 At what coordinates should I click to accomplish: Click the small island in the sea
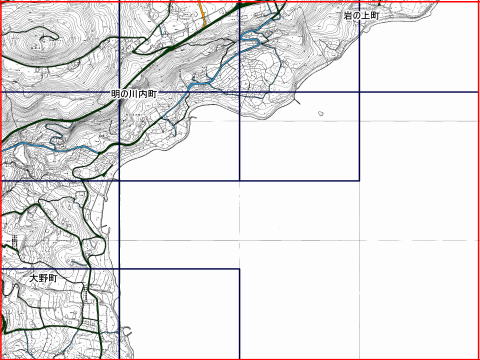321,113
